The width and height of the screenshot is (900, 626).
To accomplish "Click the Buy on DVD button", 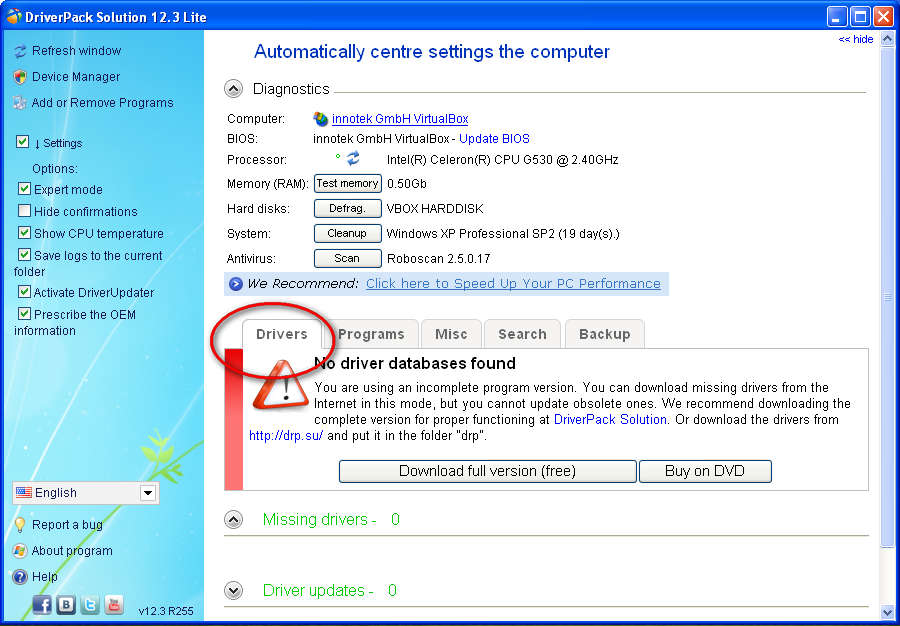I will point(705,471).
